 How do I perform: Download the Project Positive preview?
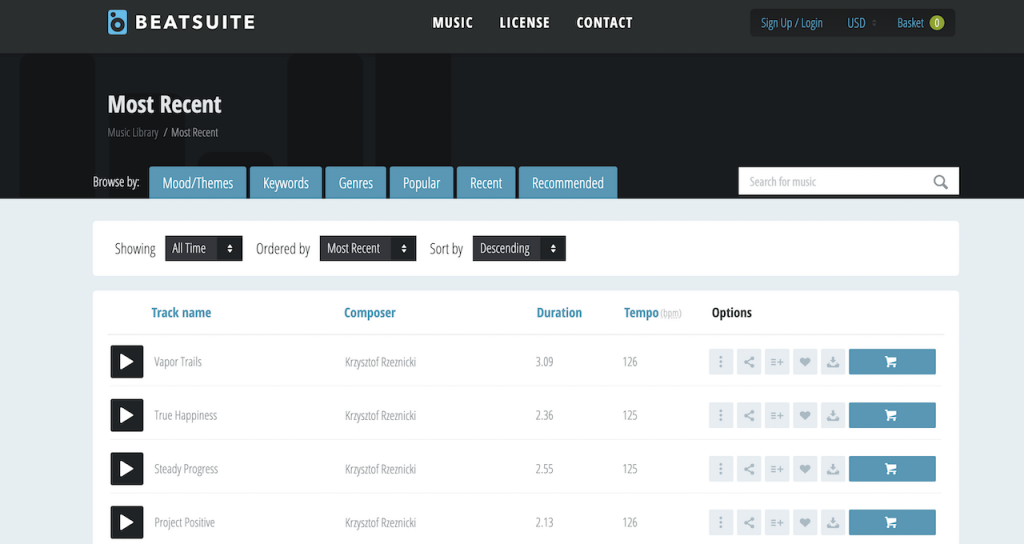833,522
